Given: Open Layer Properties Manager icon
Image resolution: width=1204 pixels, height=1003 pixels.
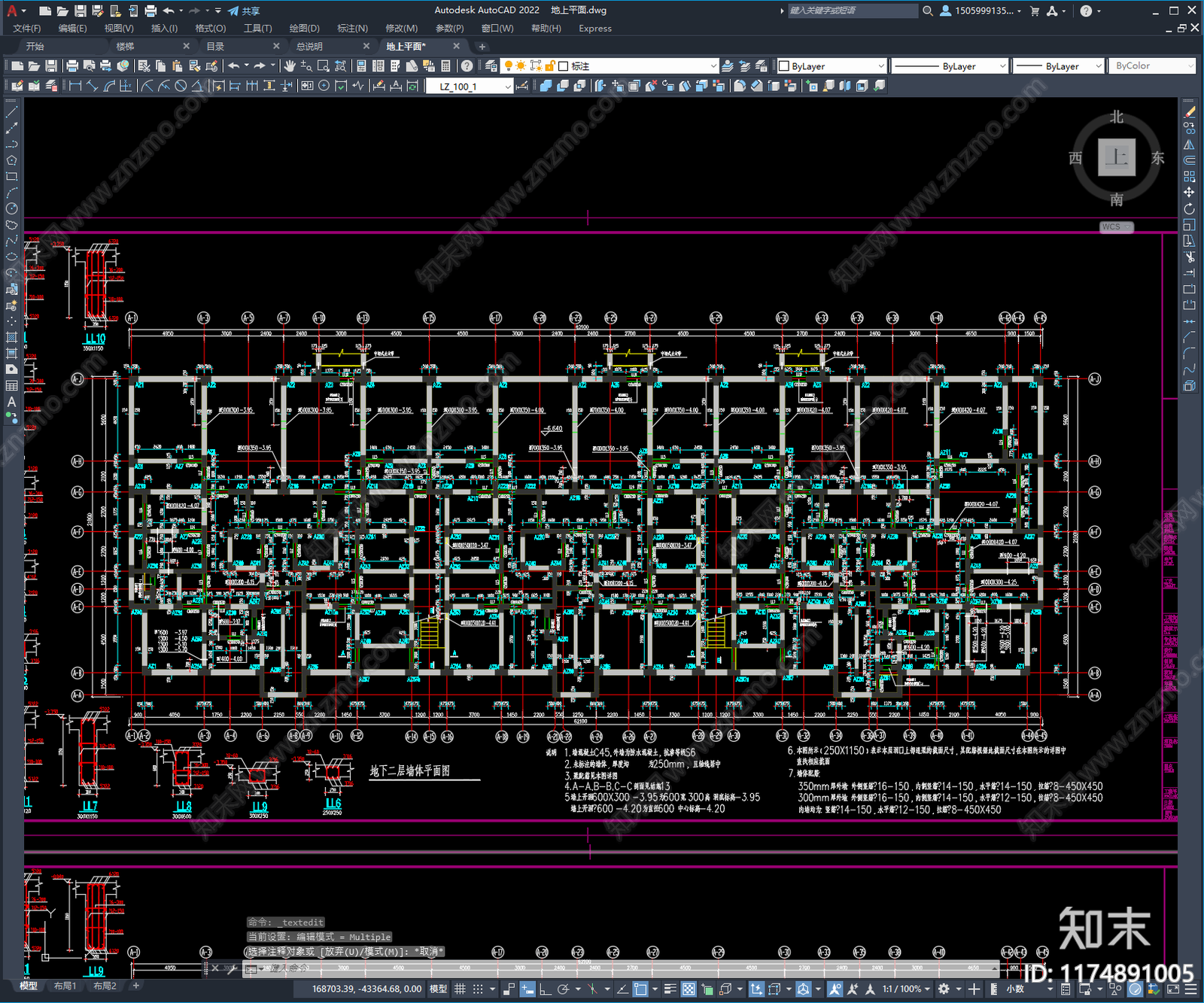Looking at the screenshot, I should coord(491,66).
